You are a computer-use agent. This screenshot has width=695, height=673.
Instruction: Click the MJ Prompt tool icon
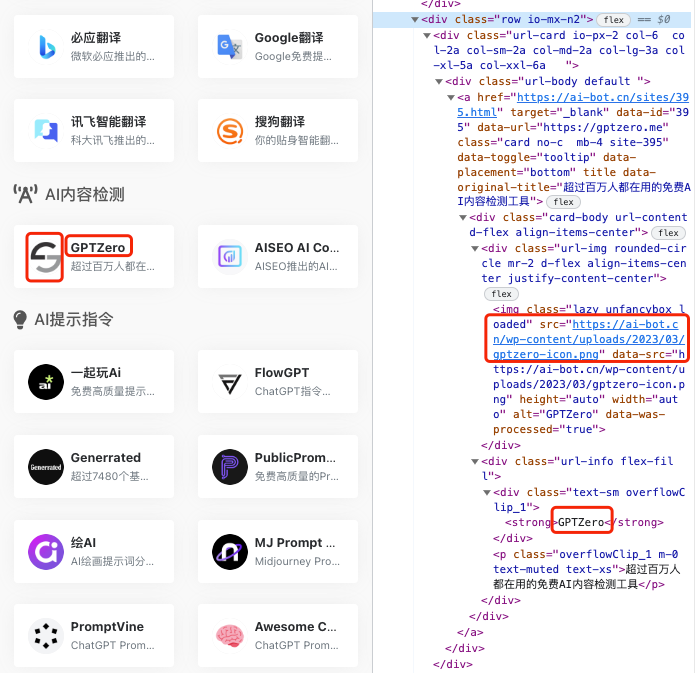tap(230, 552)
